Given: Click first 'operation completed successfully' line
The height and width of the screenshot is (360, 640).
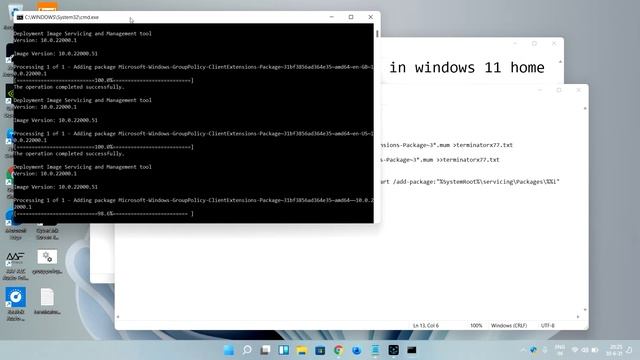Looking at the screenshot, I should point(69,87).
